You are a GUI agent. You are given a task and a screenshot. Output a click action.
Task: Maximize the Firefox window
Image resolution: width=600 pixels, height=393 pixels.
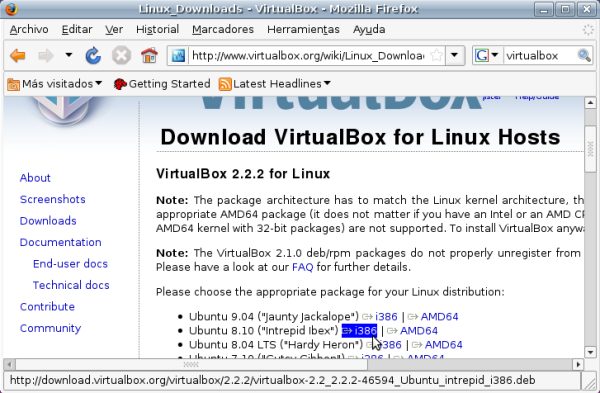(x=565, y=9)
